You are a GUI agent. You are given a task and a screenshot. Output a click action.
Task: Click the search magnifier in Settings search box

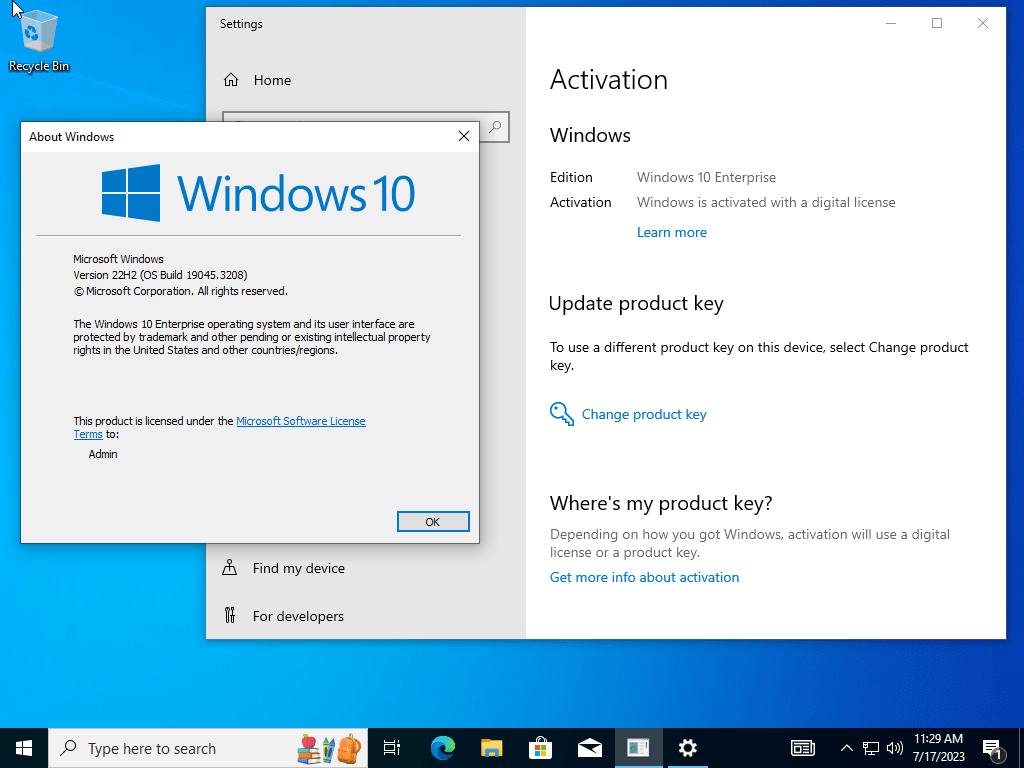pos(495,126)
